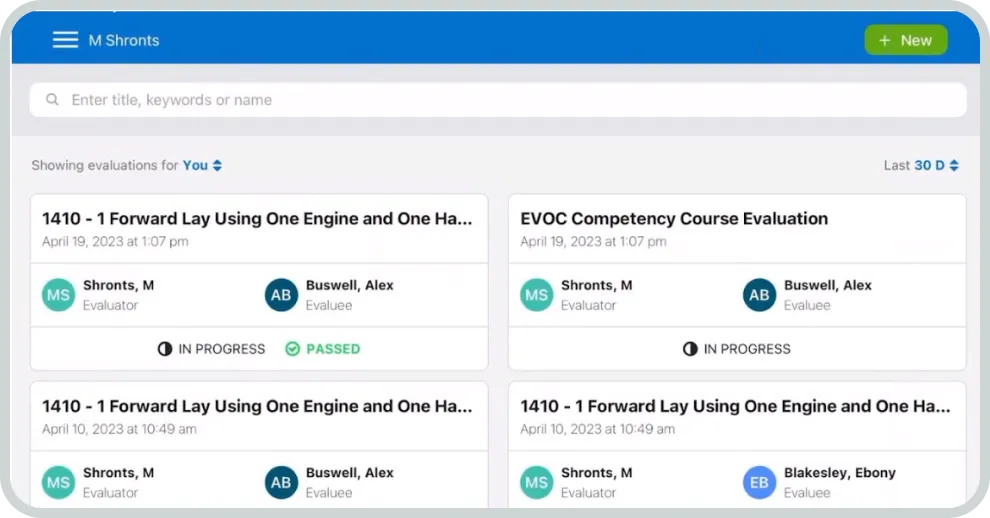
Task: Click AB avatar in bottom-left April 10 card
Action: pos(281,482)
